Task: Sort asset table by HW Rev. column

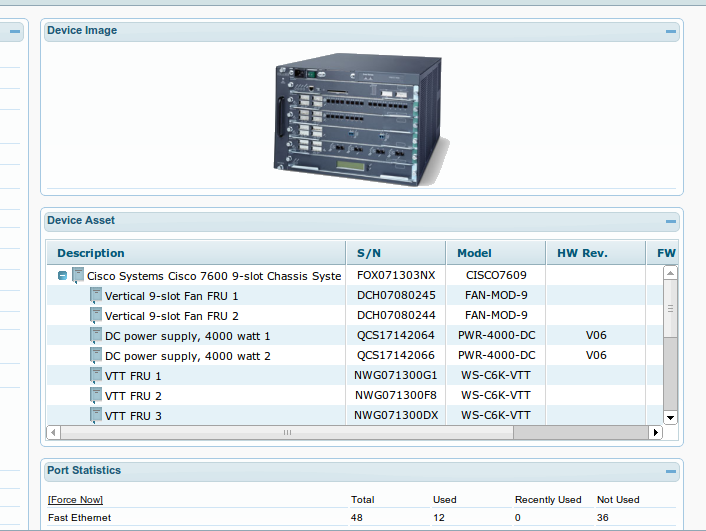Action: (596, 253)
